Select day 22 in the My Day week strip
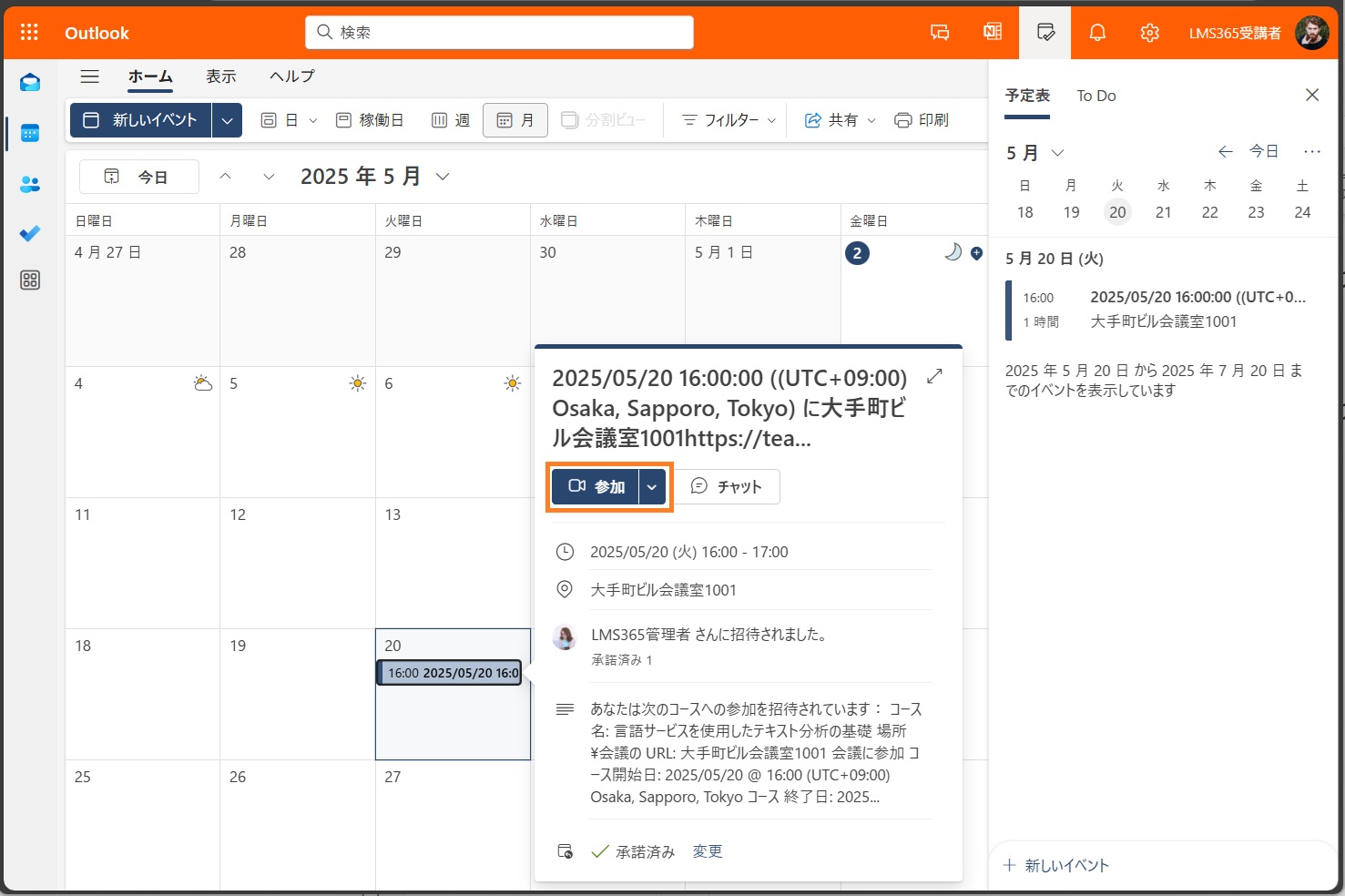This screenshot has height=896, width=1345. [1209, 212]
